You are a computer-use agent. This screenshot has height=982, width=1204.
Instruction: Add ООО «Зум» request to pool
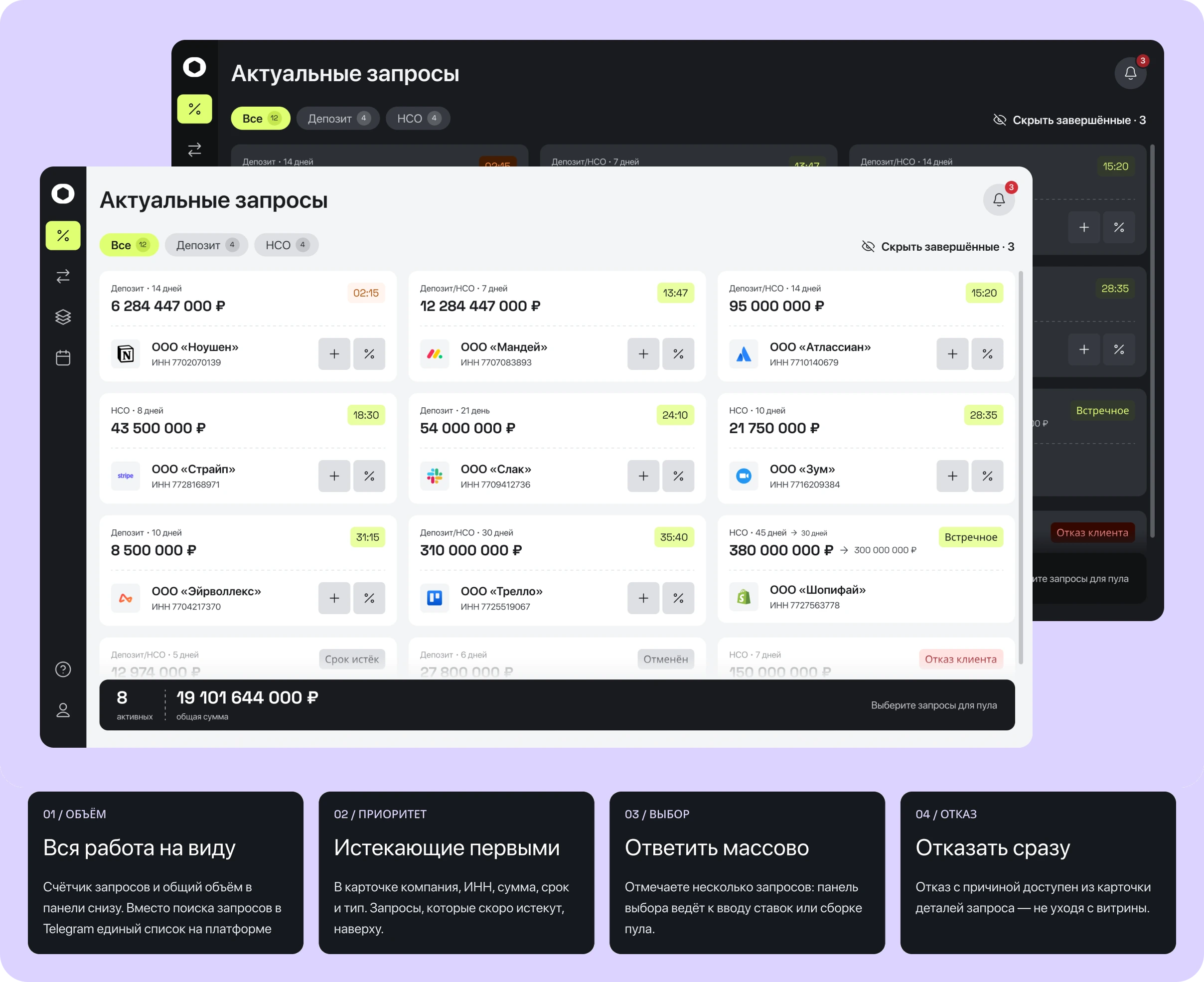[952, 476]
